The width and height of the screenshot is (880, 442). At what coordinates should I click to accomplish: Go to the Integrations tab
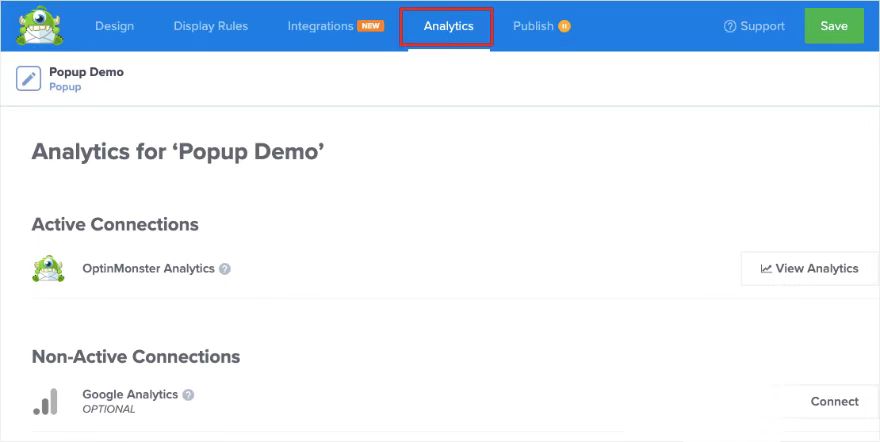pyautogui.click(x=320, y=26)
